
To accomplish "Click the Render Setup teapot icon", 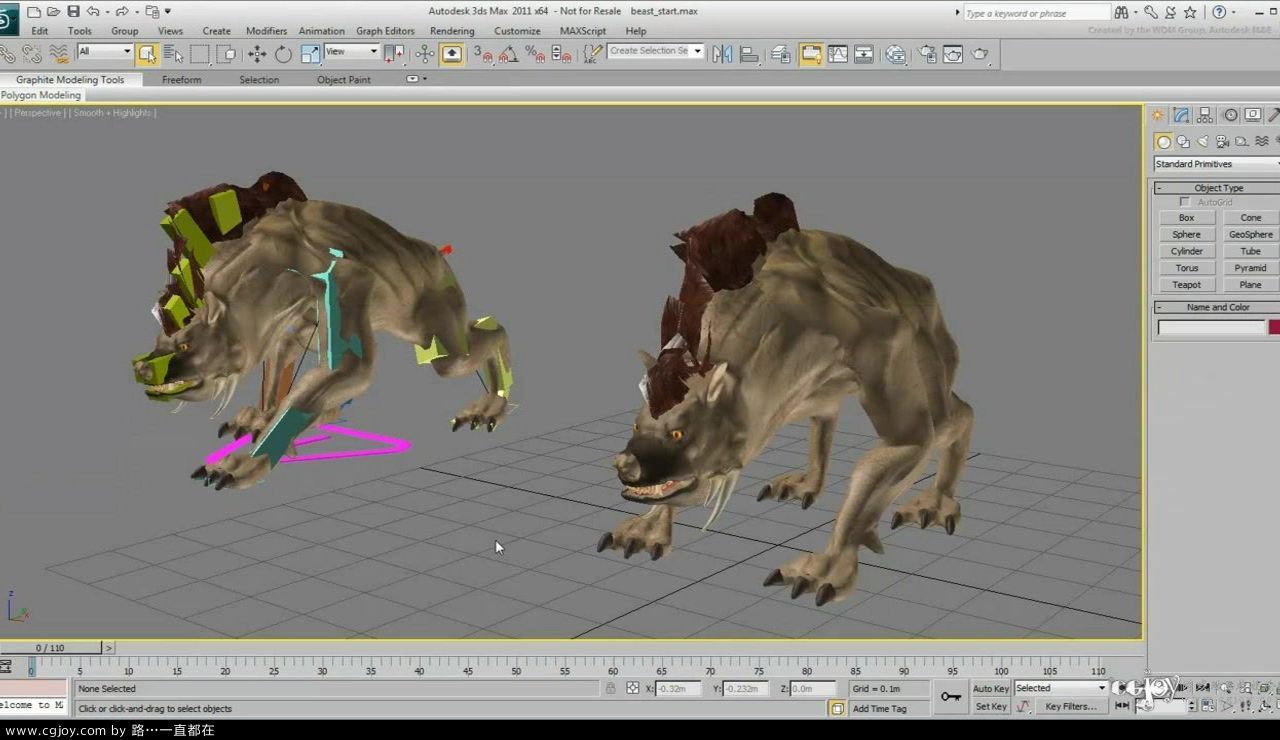I will [x=927, y=54].
